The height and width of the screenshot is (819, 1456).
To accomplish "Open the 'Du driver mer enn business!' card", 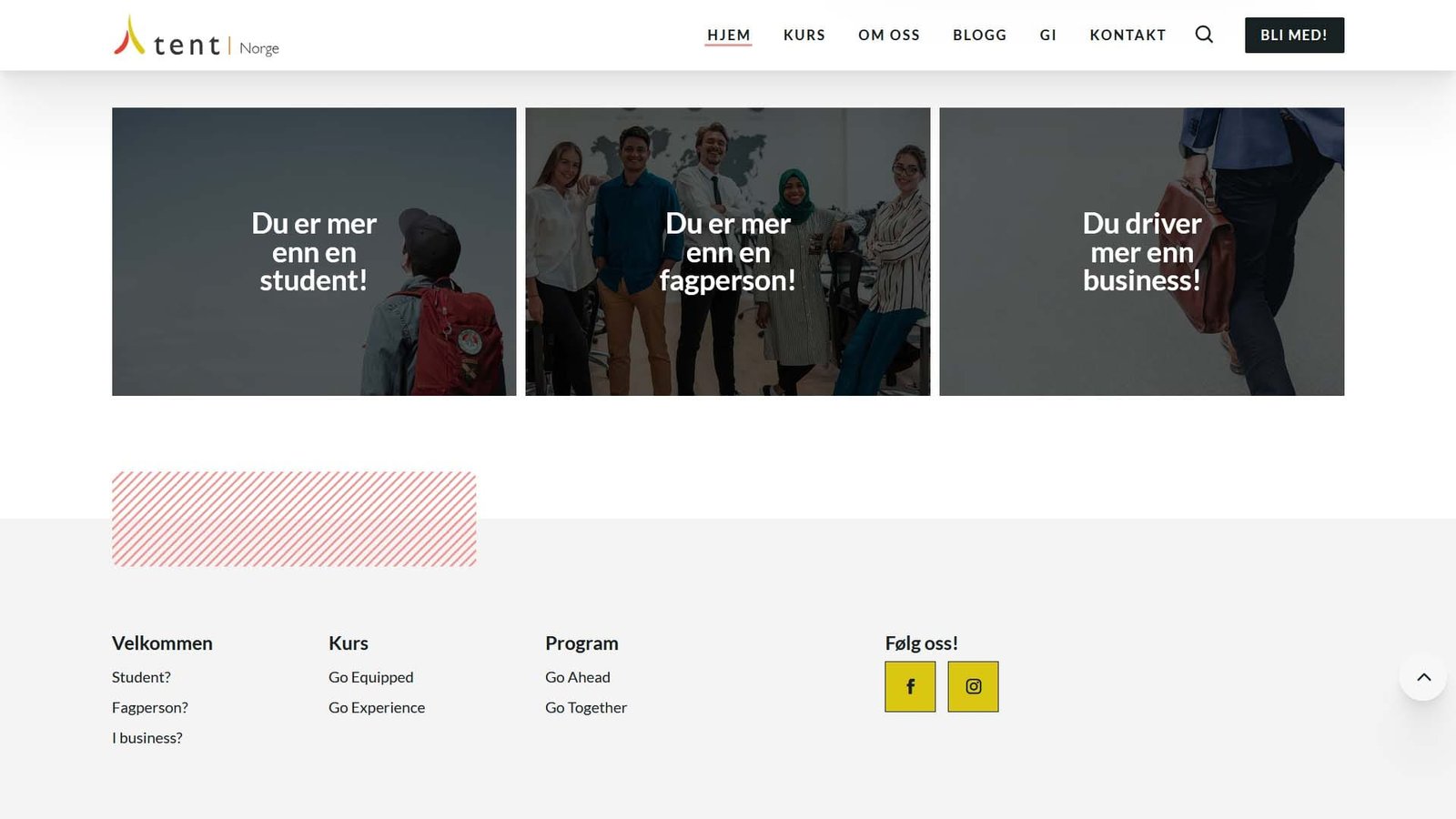I will (x=1141, y=251).
